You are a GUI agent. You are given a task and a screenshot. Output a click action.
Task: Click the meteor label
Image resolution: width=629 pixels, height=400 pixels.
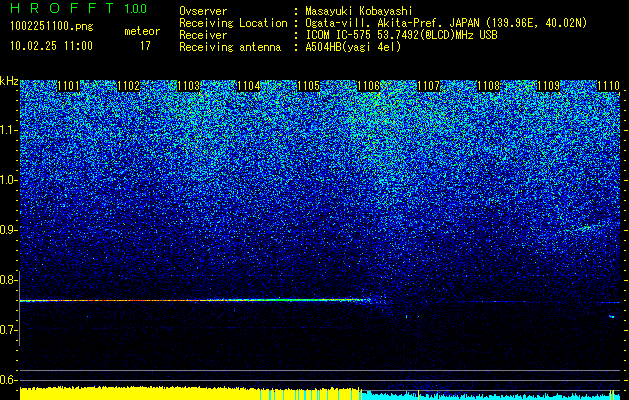click(x=142, y=31)
